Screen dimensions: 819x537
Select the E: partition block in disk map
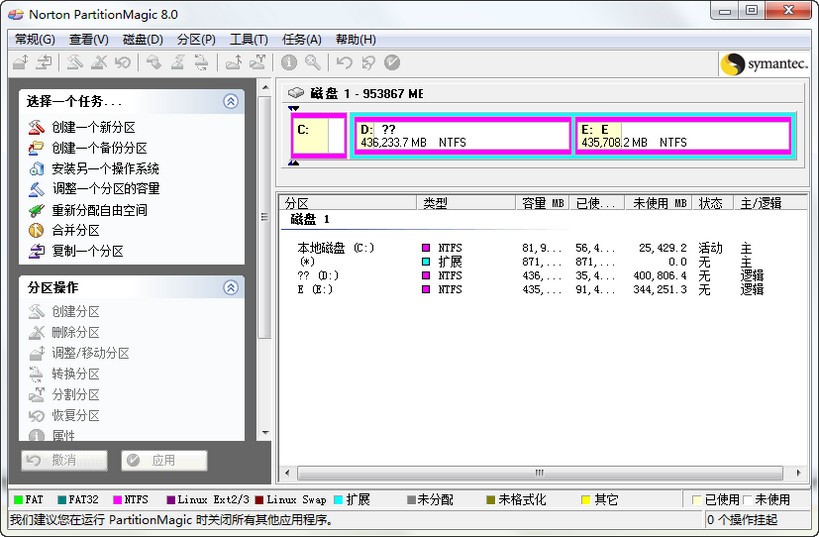point(683,135)
